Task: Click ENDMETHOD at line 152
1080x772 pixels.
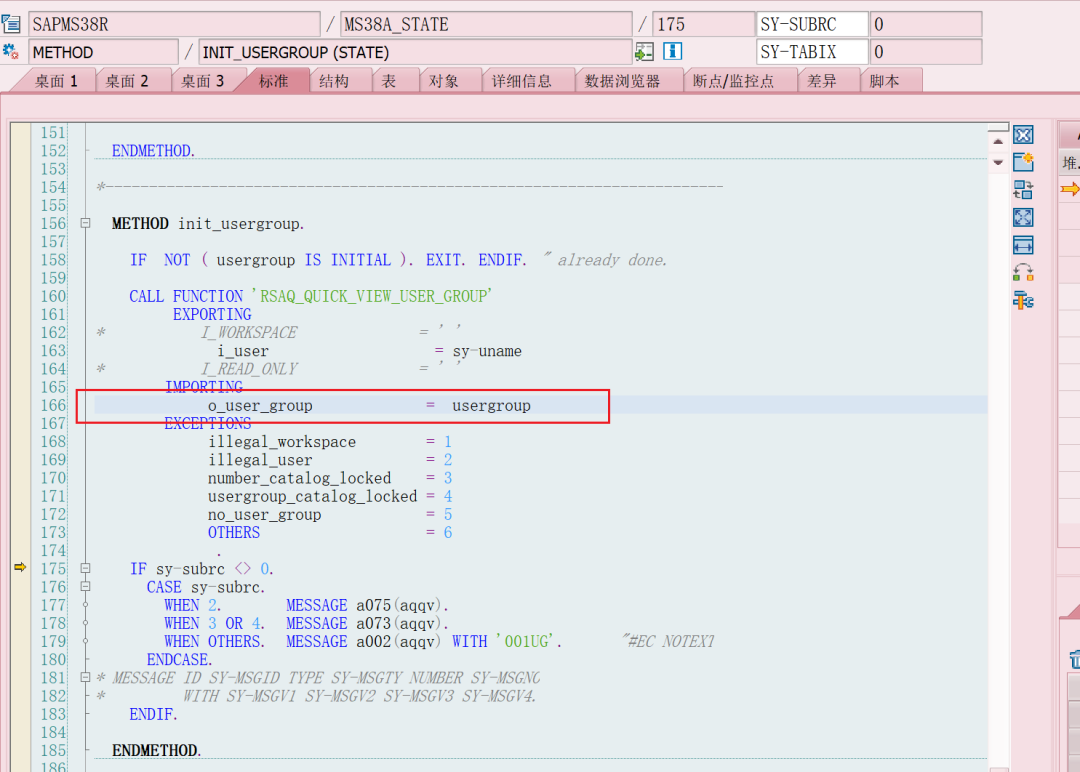Action: 154,151
